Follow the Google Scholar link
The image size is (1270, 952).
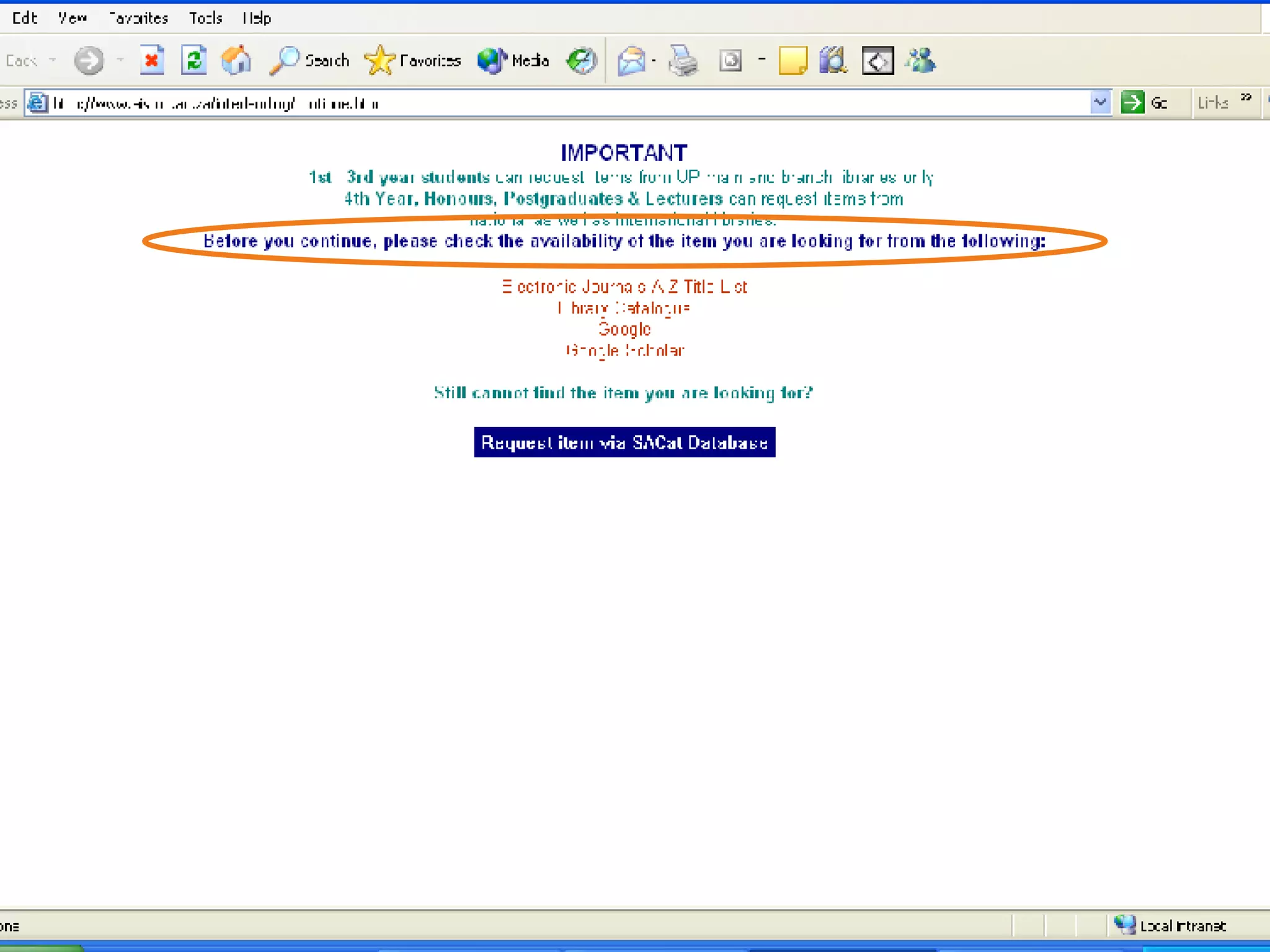pos(625,351)
